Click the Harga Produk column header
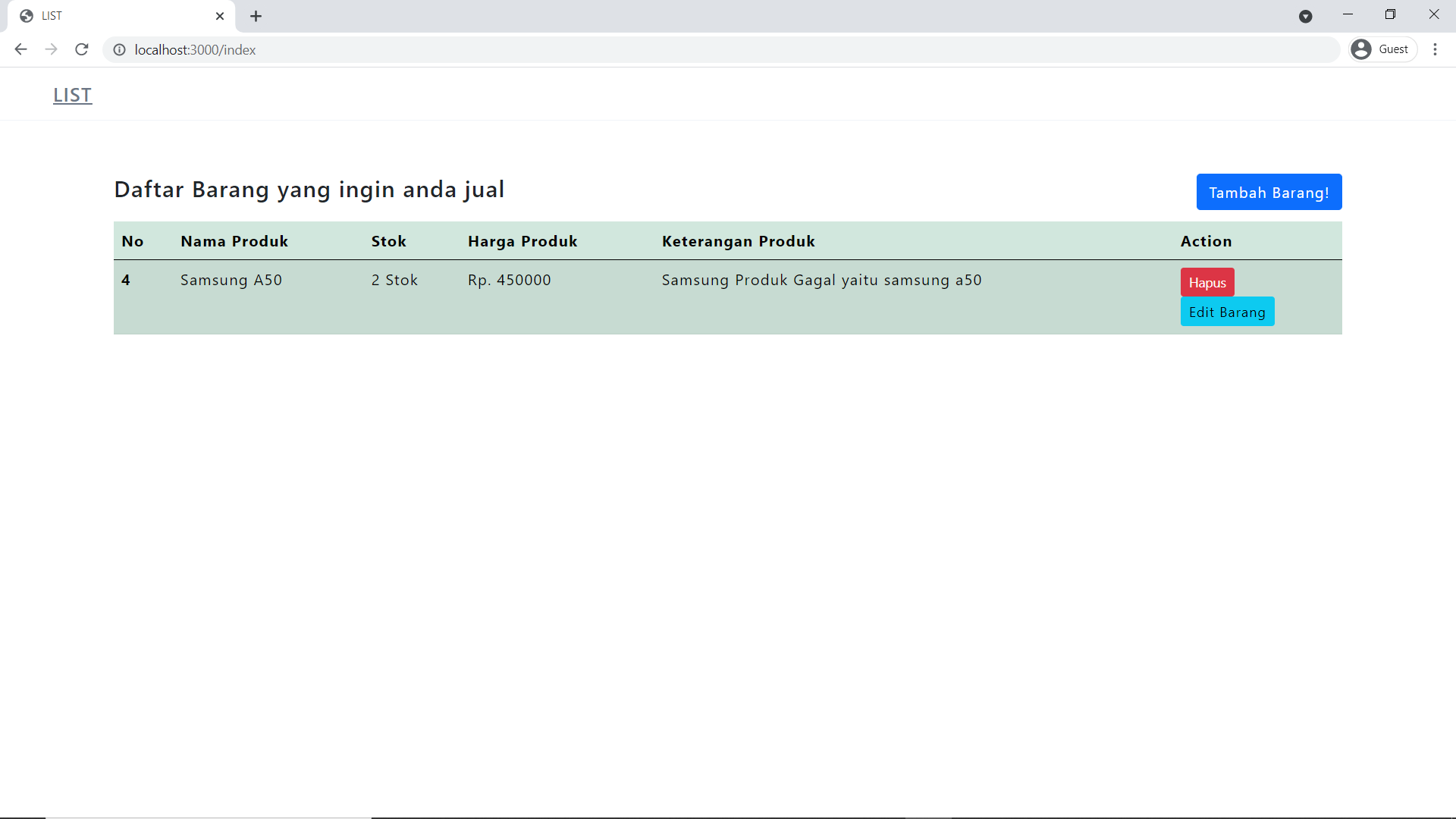This screenshot has width=1456, height=819. [x=522, y=241]
